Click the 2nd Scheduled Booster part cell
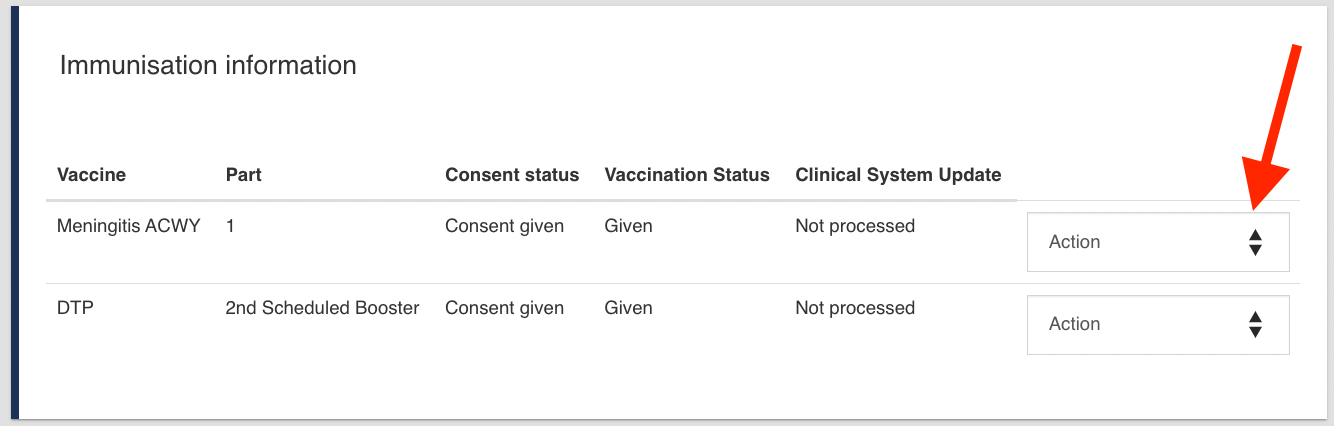 322,308
